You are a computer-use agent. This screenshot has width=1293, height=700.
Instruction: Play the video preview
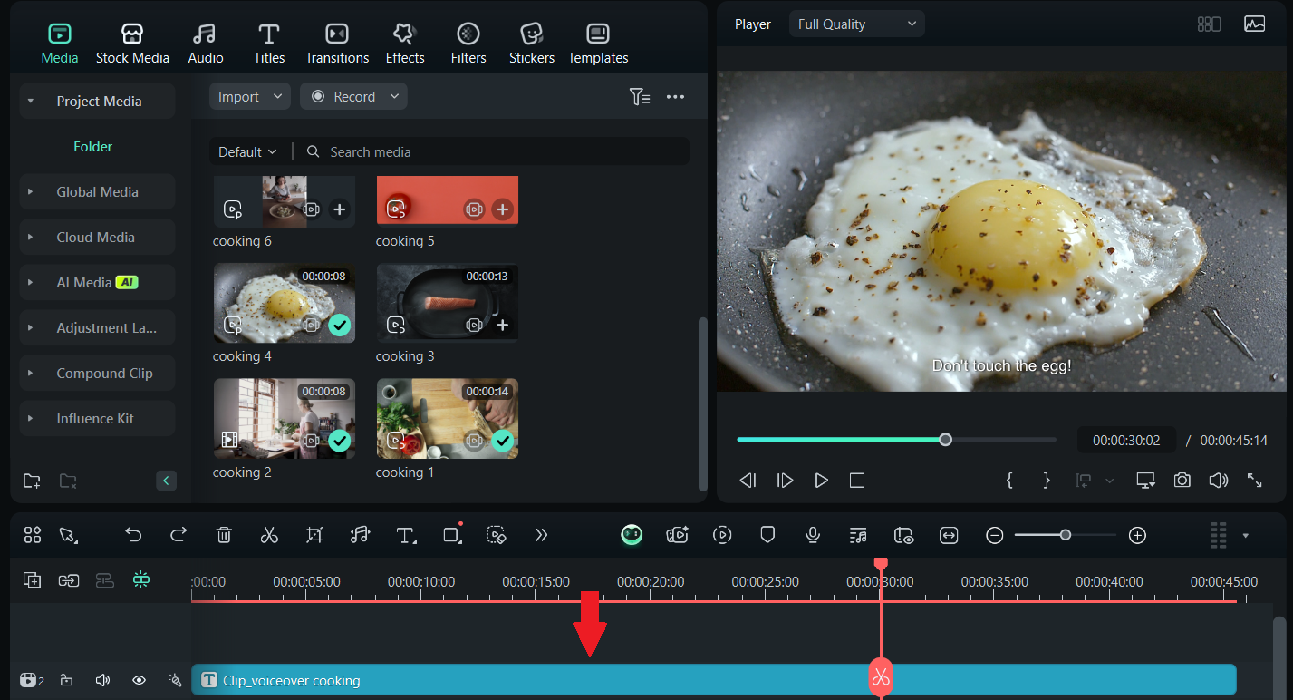[821, 481]
